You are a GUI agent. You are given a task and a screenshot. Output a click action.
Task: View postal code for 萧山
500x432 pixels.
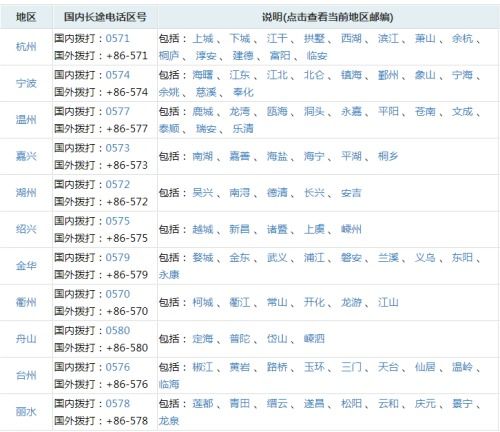tap(425, 38)
